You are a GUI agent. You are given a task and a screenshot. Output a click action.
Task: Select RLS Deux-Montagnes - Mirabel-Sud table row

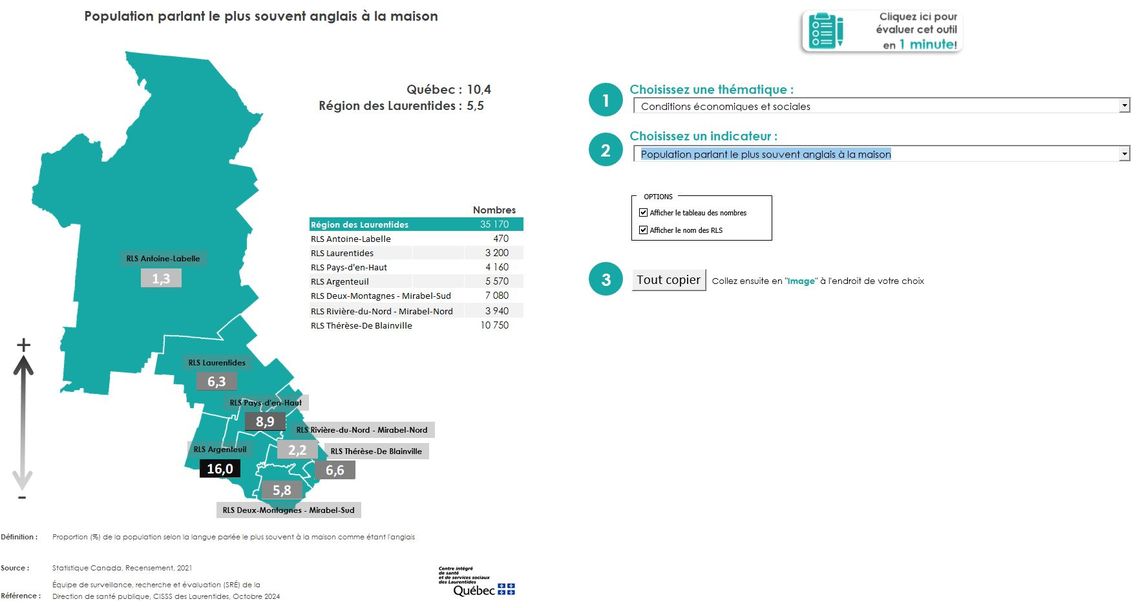coord(416,296)
